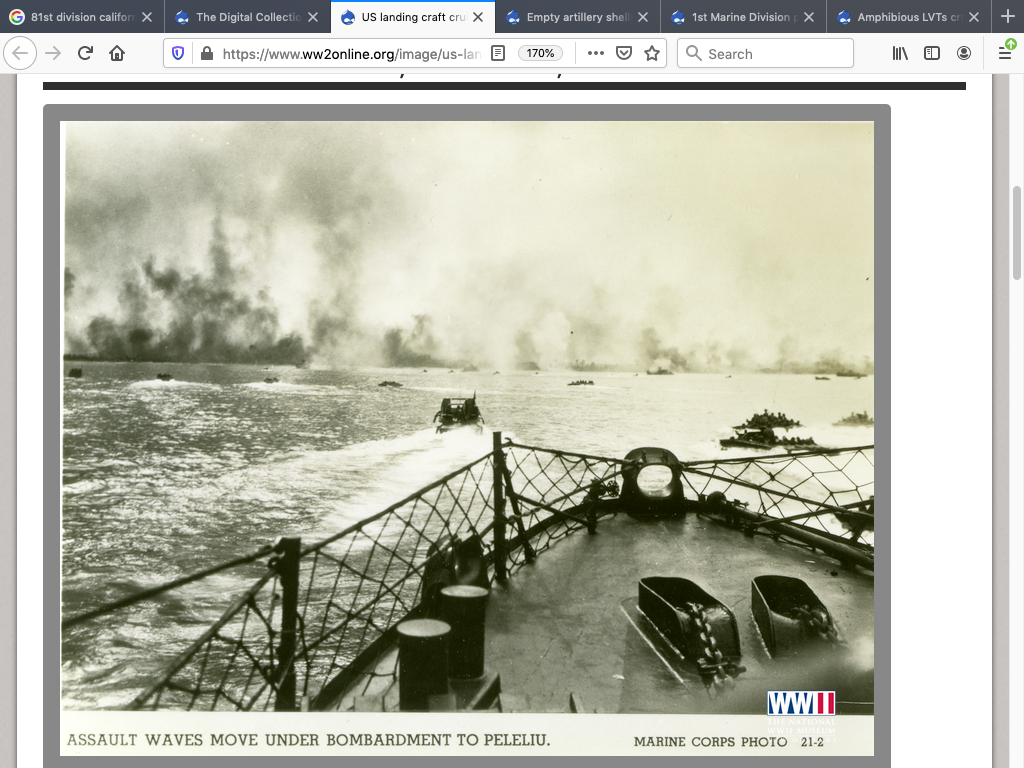View site security info via padlock
Image resolution: width=1024 pixels, height=768 pixels.
[x=206, y=54]
